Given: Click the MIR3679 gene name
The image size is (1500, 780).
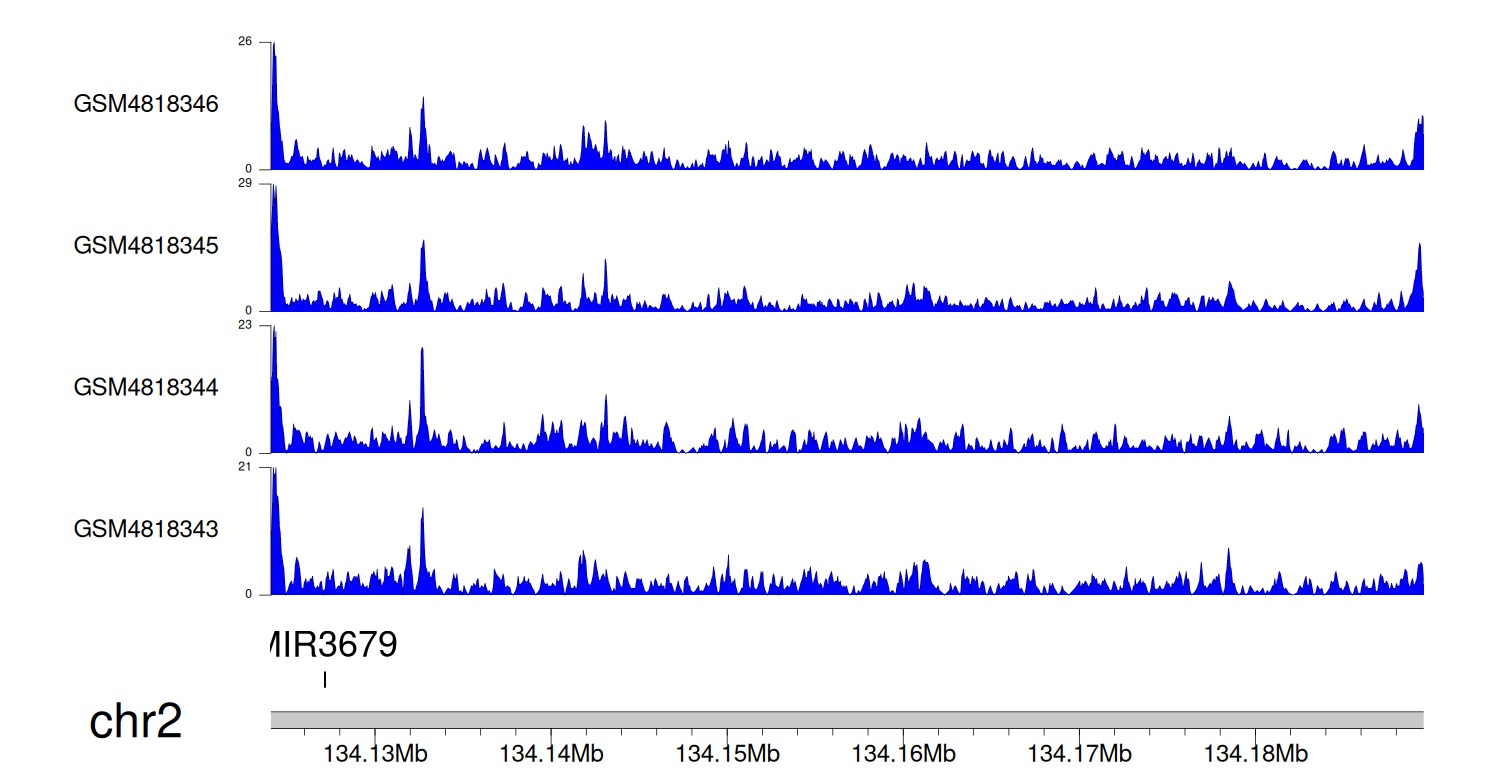Looking at the screenshot, I should (334, 646).
